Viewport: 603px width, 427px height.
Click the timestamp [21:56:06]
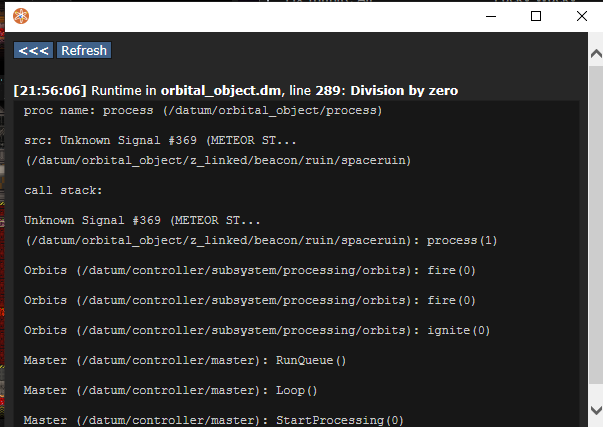pos(50,91)
